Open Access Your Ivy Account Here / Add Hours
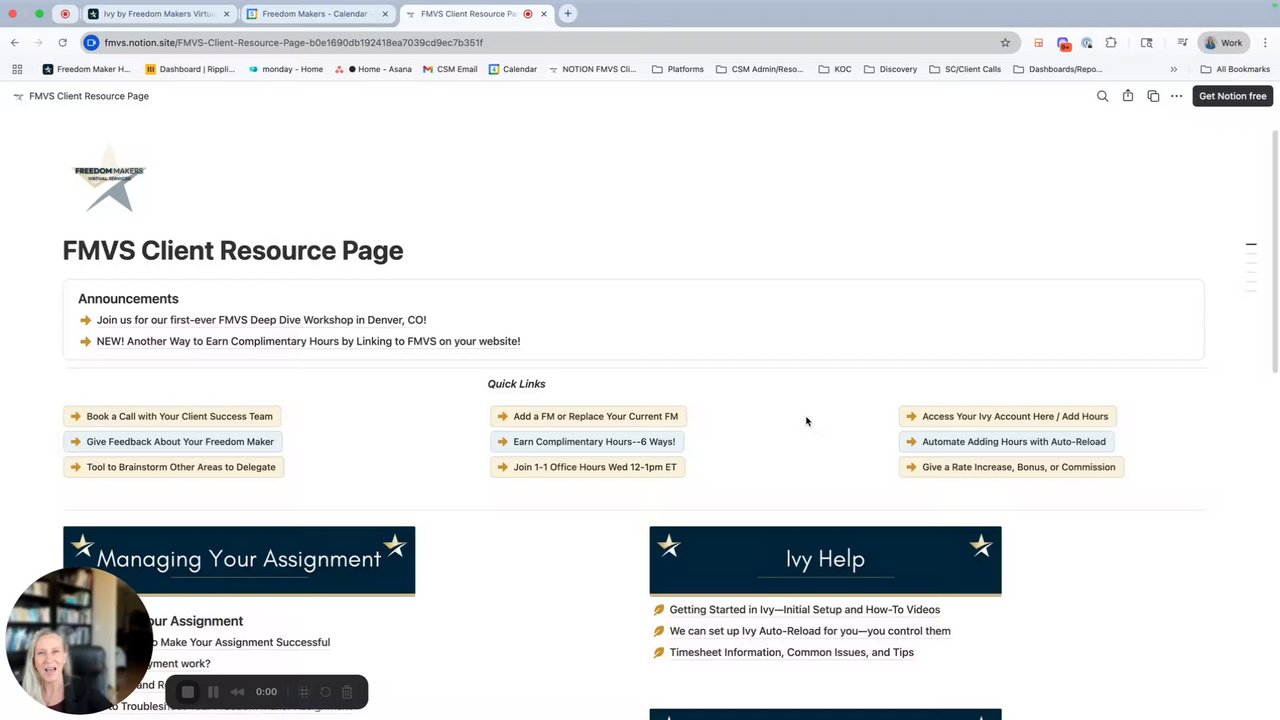The image size is (1280, 720). pos(1008,416)
